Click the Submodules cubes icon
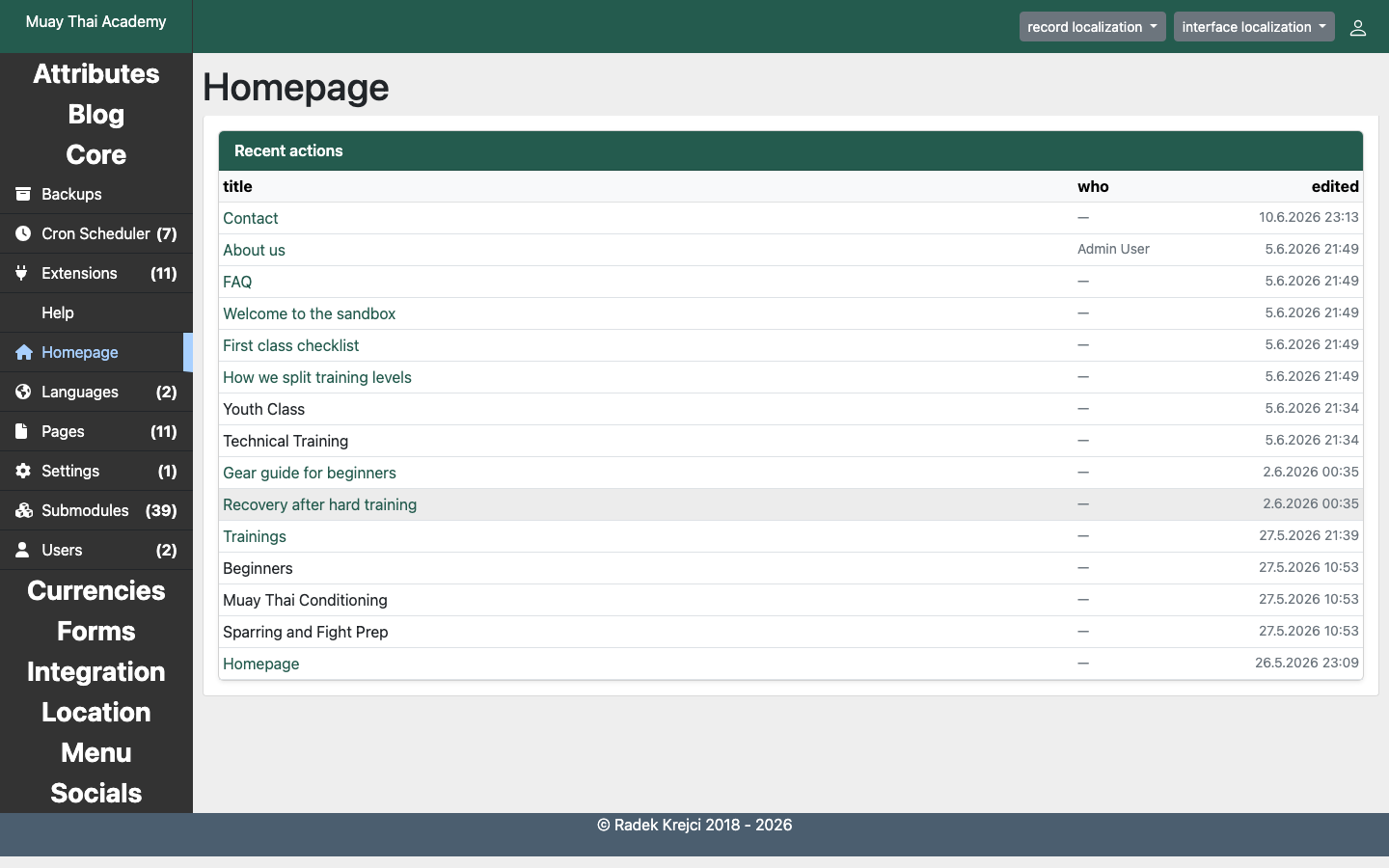 tap(23, 510)
